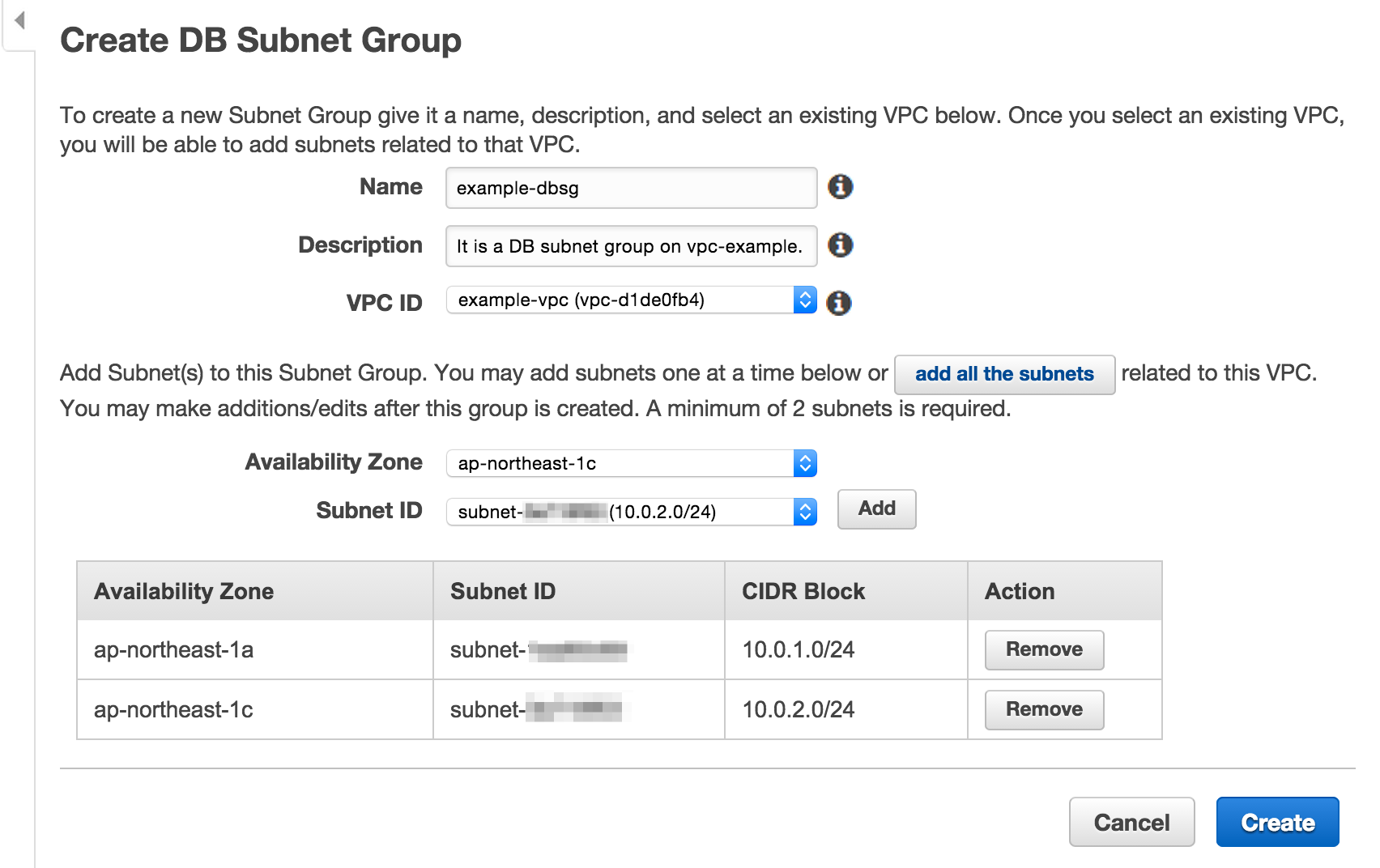The width and height of the screenshot is (1380, 868).
Task: Collapse panel using the left arrow icon
Action: coord(19,20)
